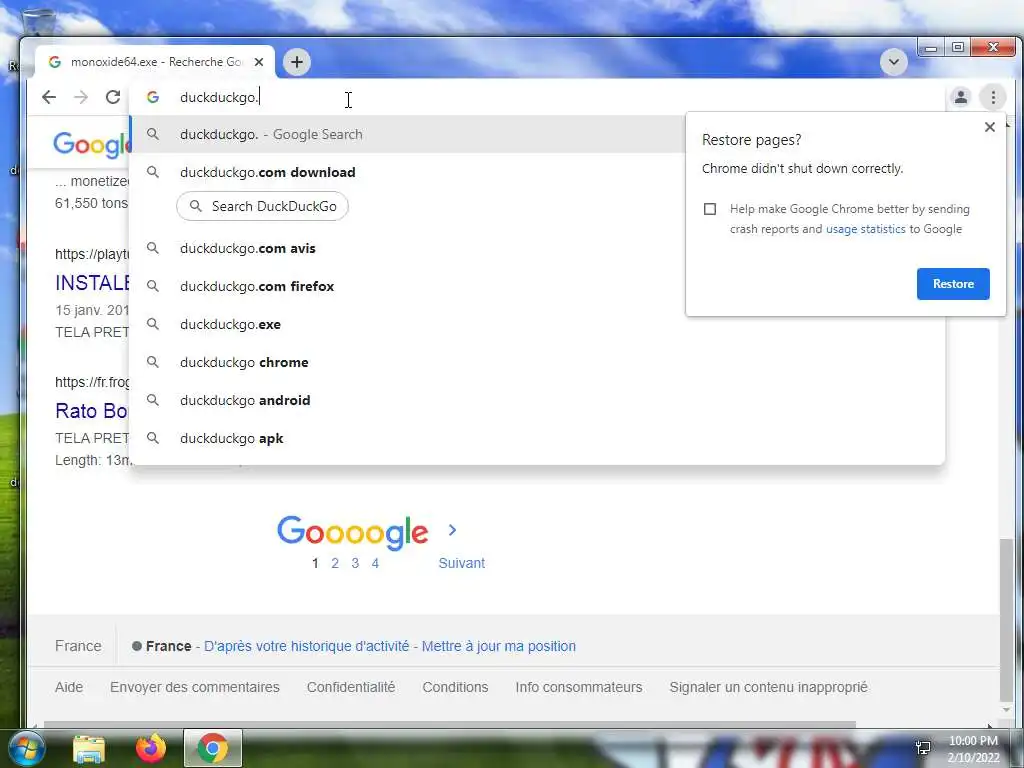Open the Recycle Bin desktop icon
1024x768 pixels.
pos(39,23)
